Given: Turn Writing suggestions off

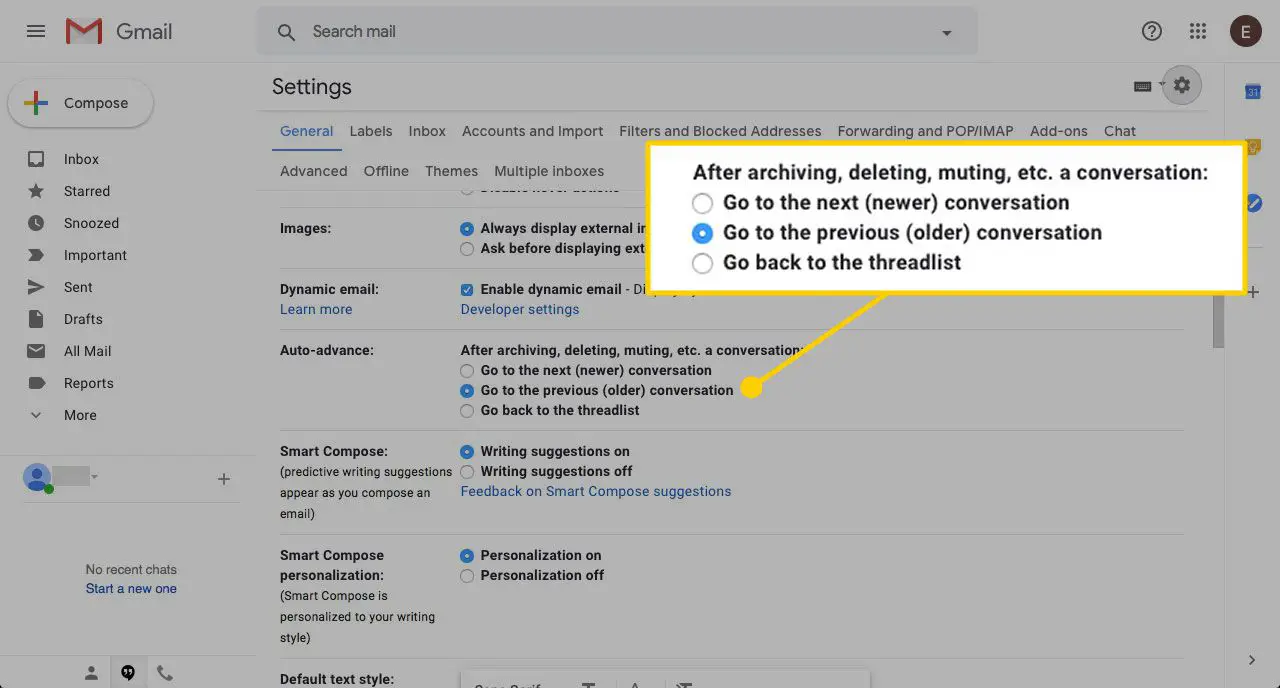Looking at the screenshot, I should 467,471.
